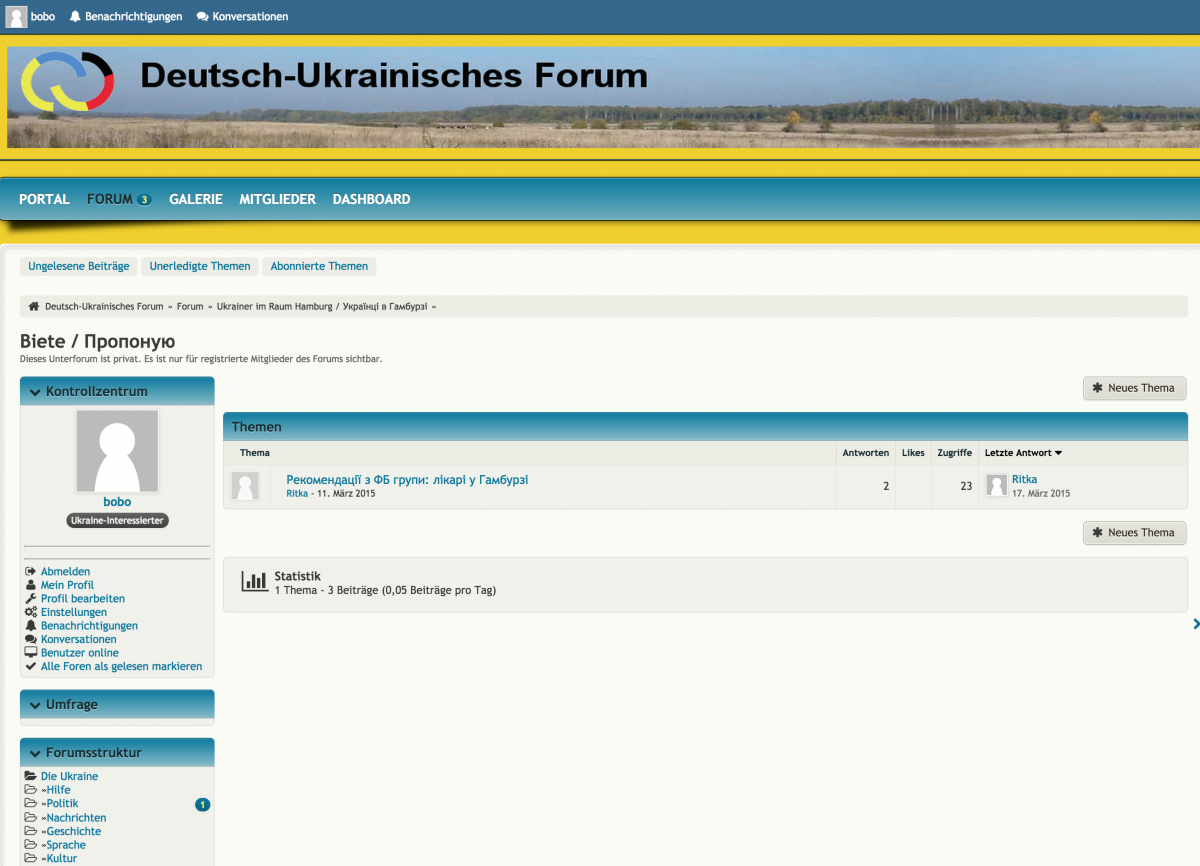This screenshot has height=866, width=1200.
Task: Open the Die Ukraine tree entry
Action: tap(69, 776)
